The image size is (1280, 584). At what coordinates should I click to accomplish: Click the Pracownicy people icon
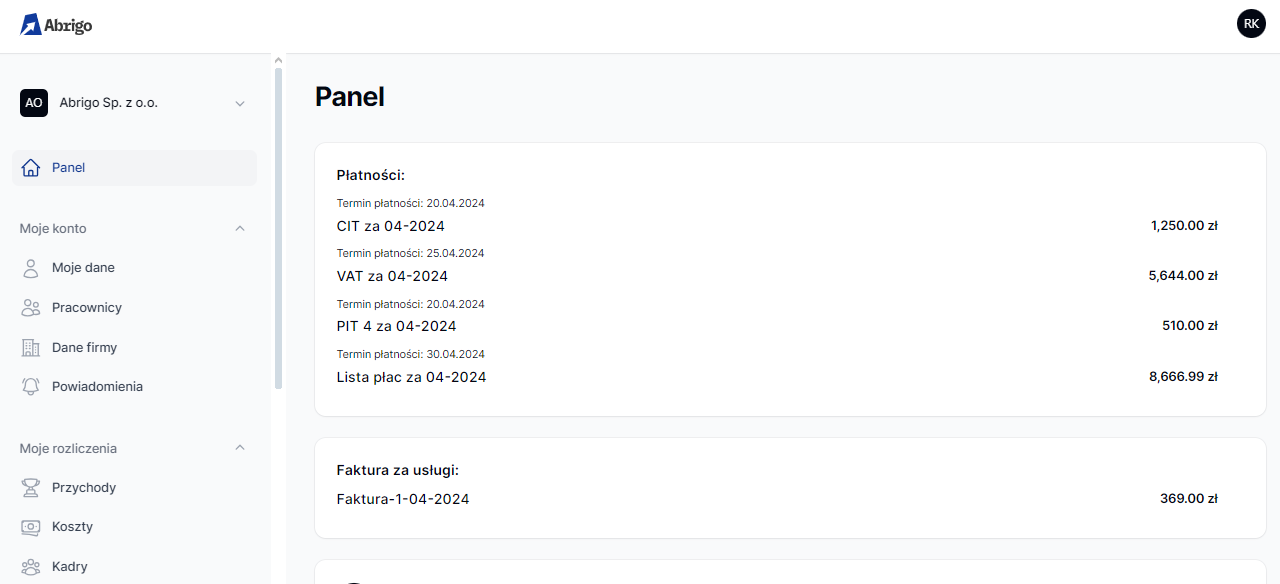click(31, 308)
